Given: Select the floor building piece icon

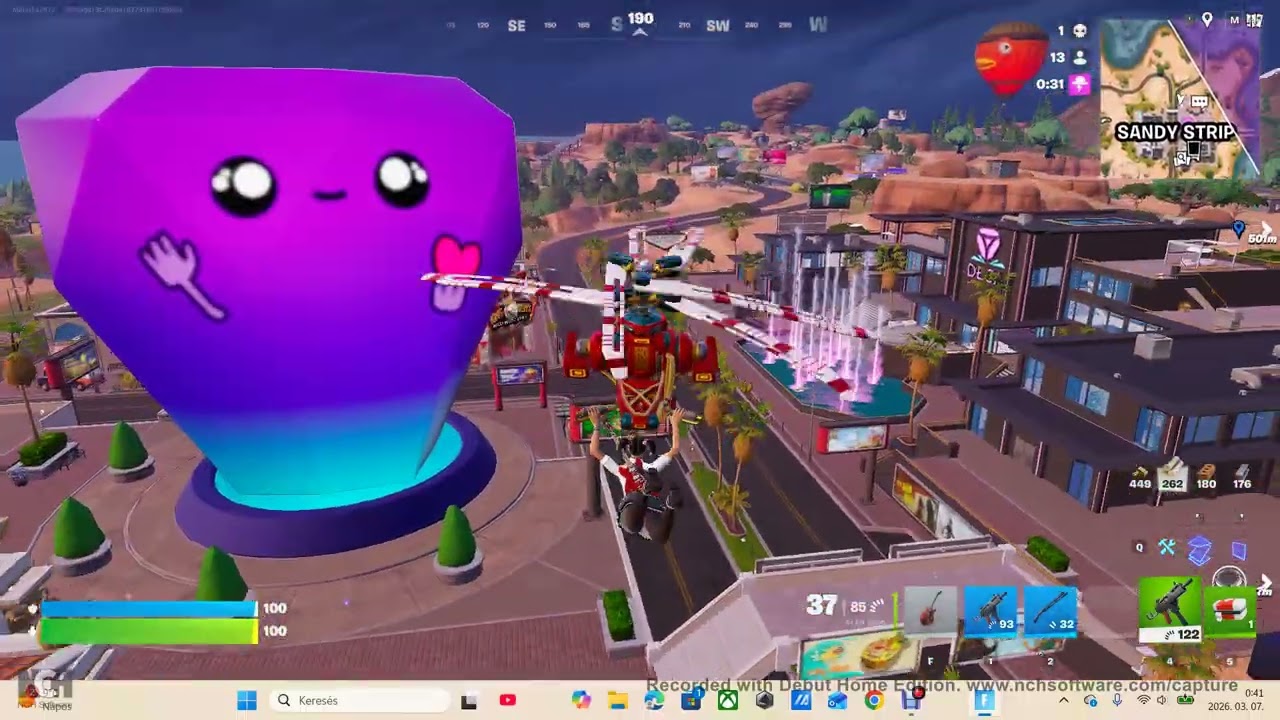Looking at the screenshot, I should (x=1200, y=549).
